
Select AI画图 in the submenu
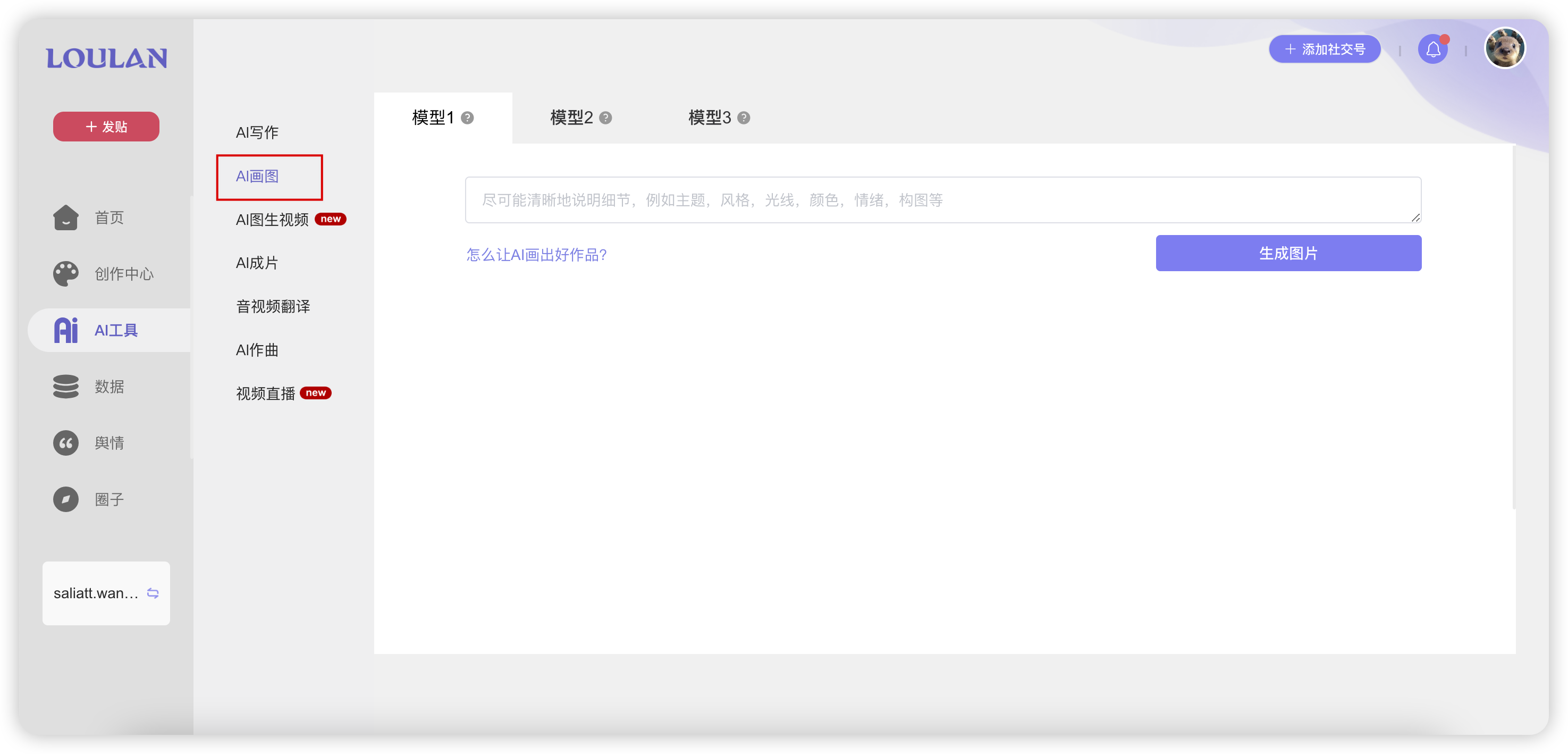257,176
